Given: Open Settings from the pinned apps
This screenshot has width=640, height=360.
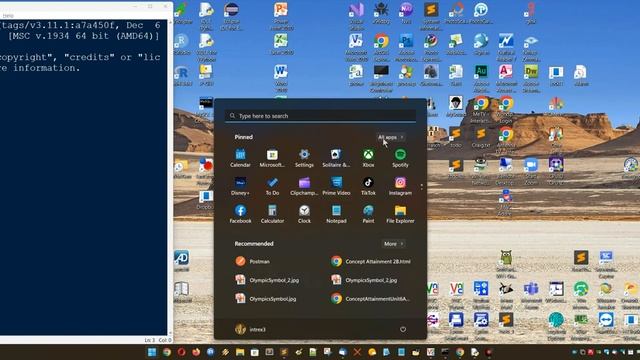Looking at the screenshot, I should coord(304,158).
